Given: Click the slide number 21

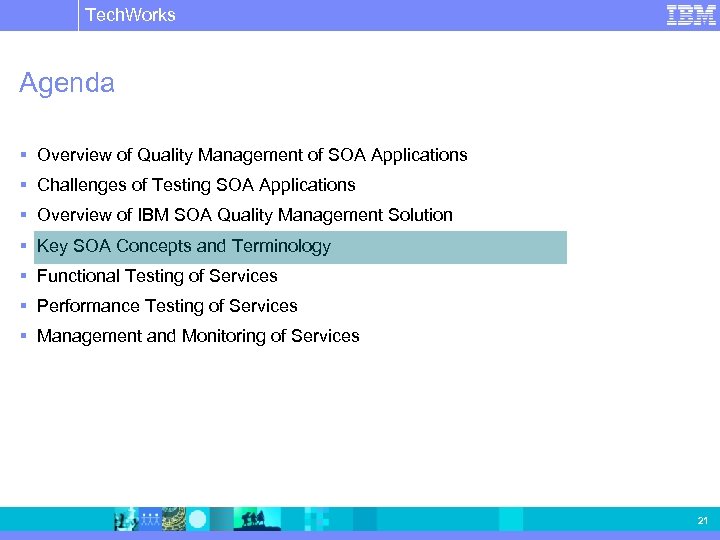Looking at the screenshot, I should pyautogui.click(x=703, y=520).
